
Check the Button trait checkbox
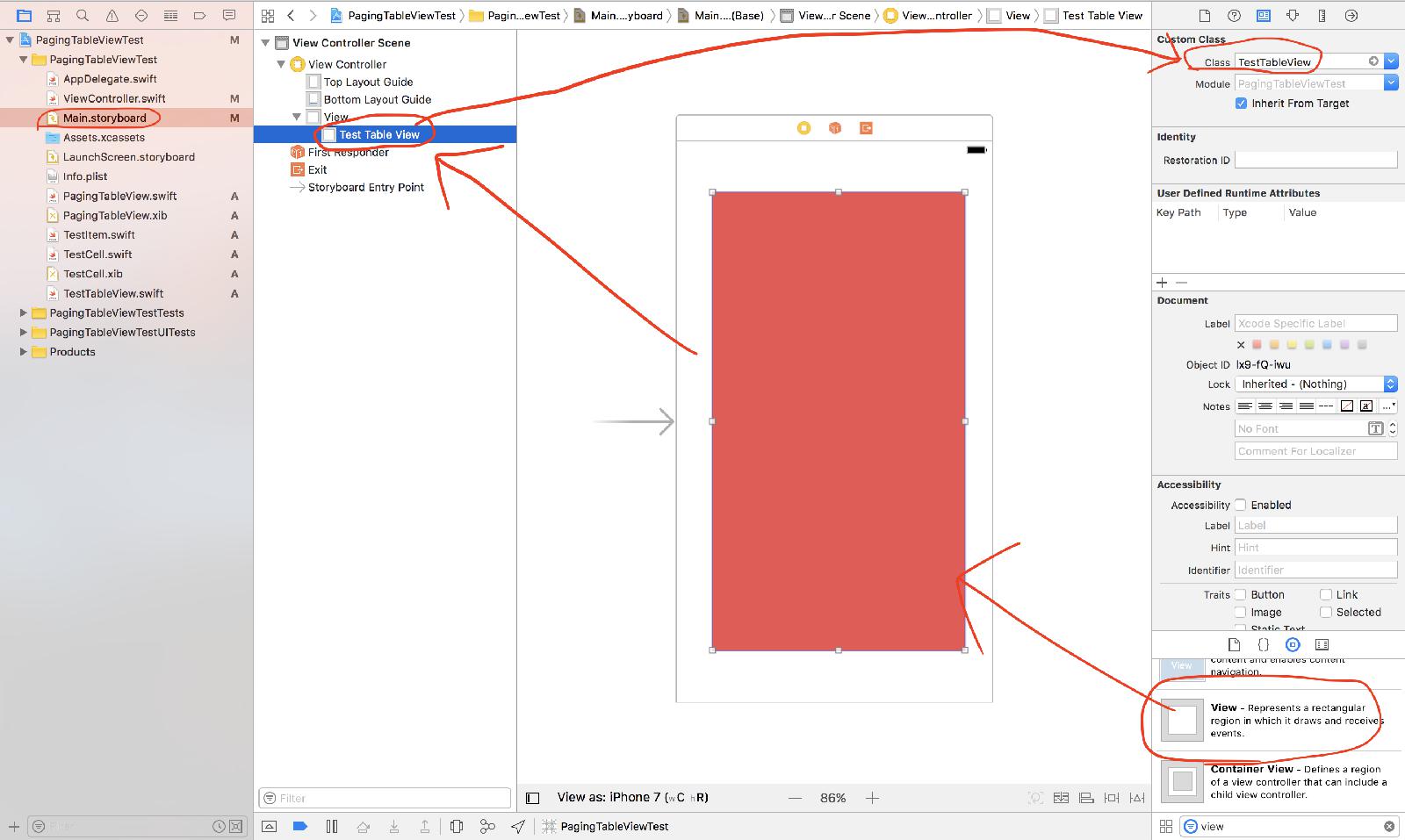1241,594
